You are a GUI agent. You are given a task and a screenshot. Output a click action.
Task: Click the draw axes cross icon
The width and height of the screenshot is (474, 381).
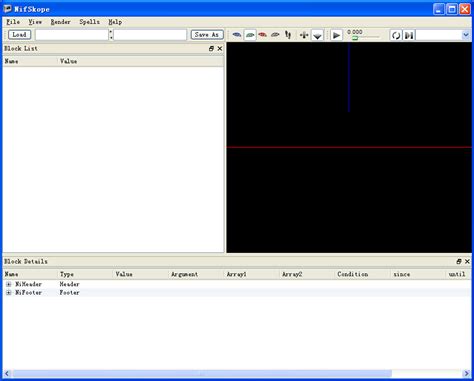pos(304,35)
